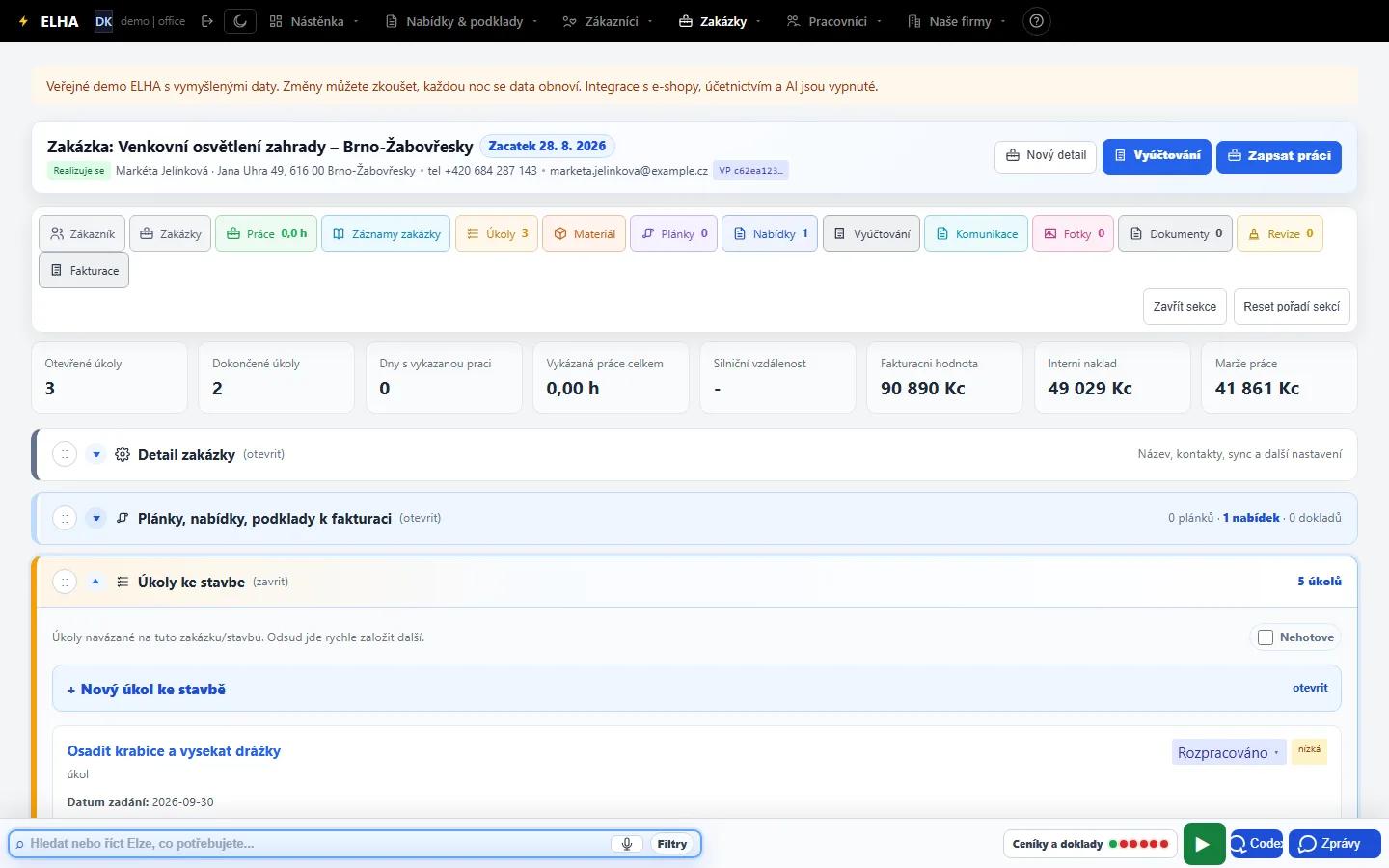This screenshot has width=1389, height=868.
Task: Expand the Plánky, nabídky, podklady section arrow
Action: tap(95, 518)
